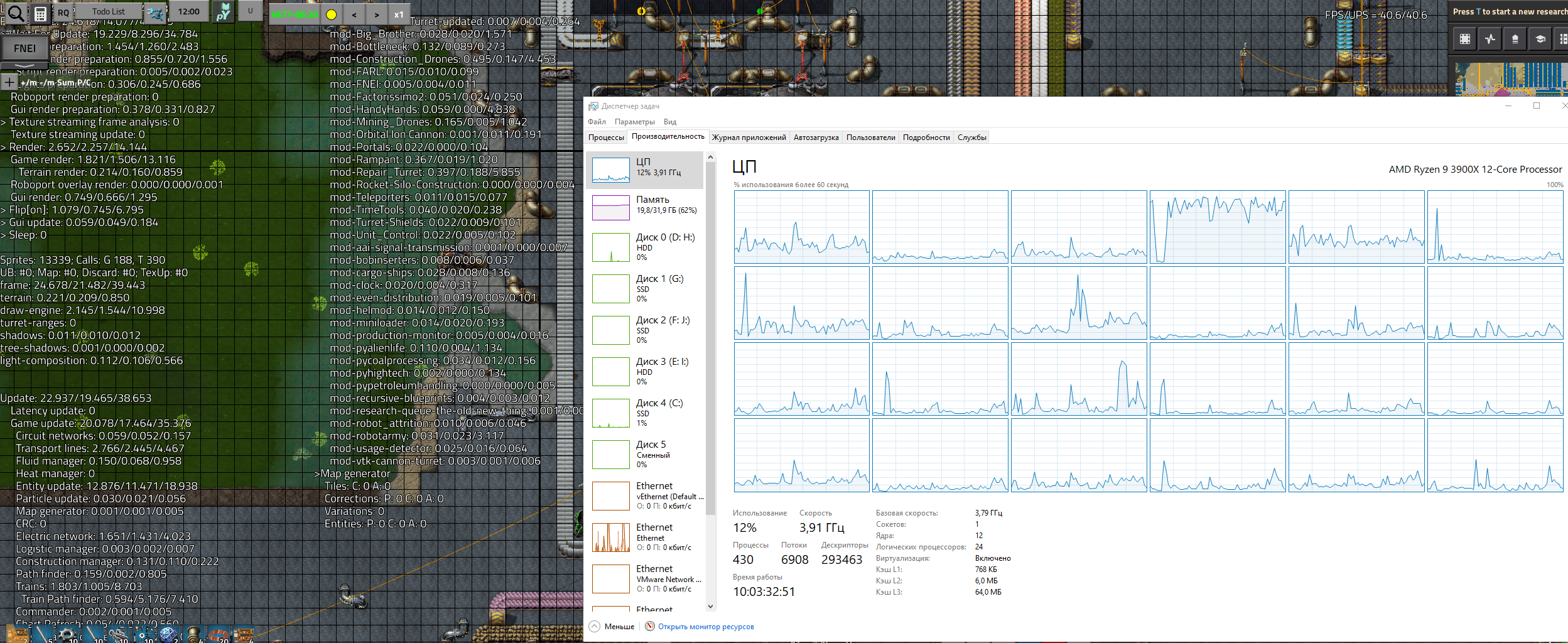Screen dimensions: 1568x643
Task: Open the production statistics pulse icon
Action: 1490,39
